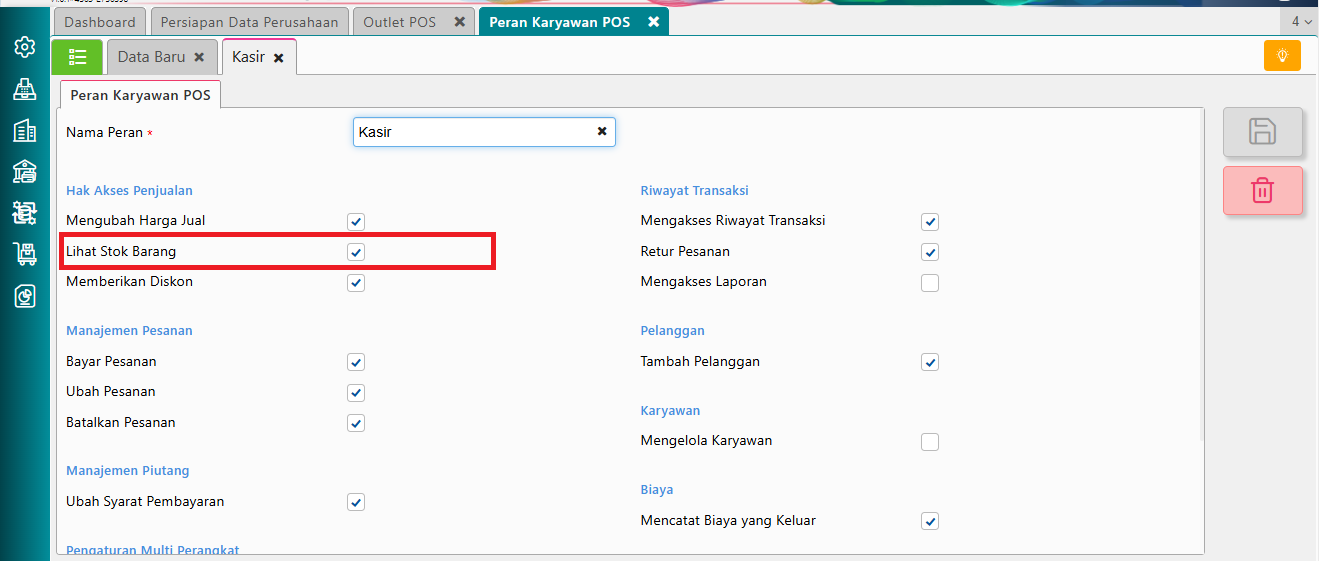Click the red trash delete button

click(x=1263, y=190)
